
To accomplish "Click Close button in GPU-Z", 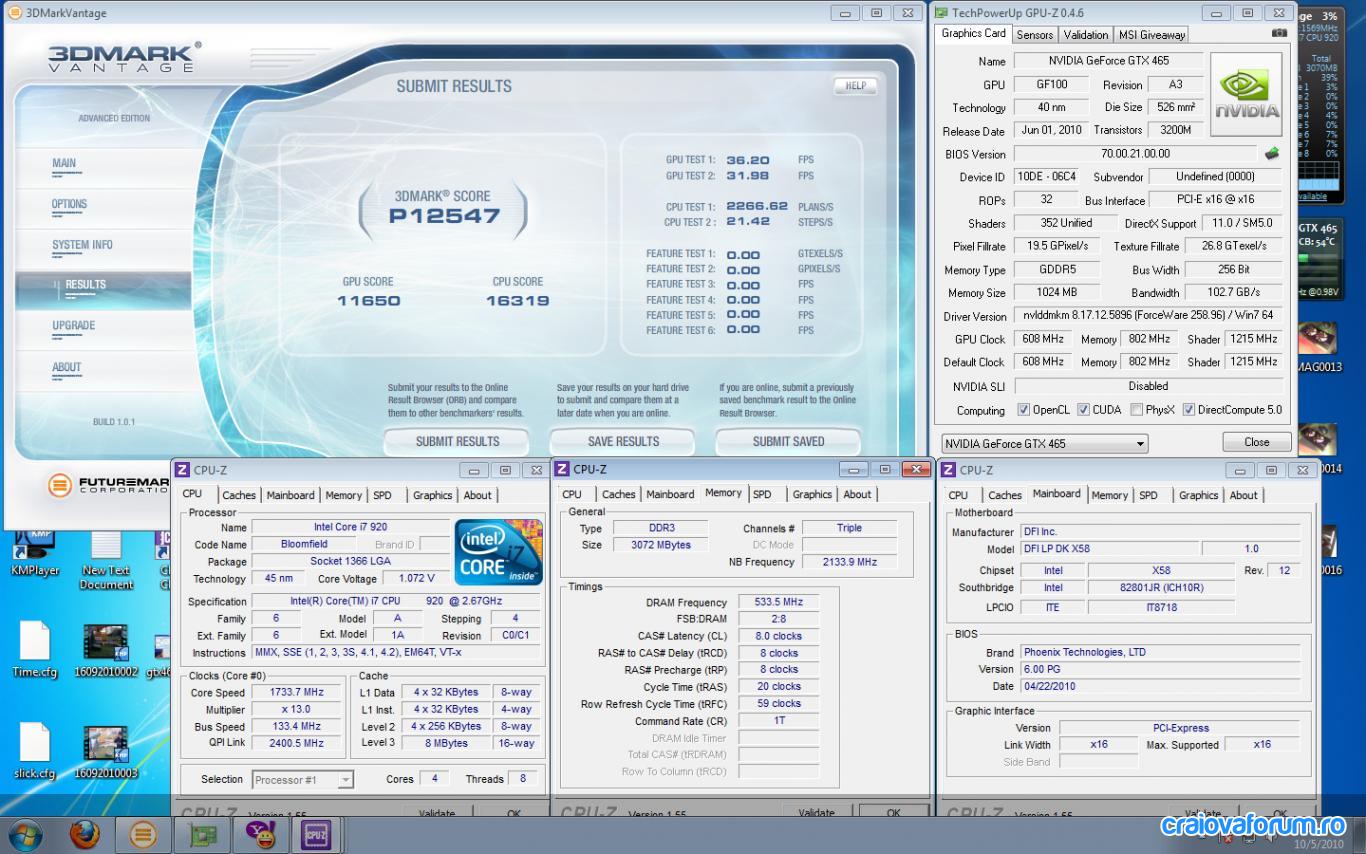I will [x=1257, y=442].
